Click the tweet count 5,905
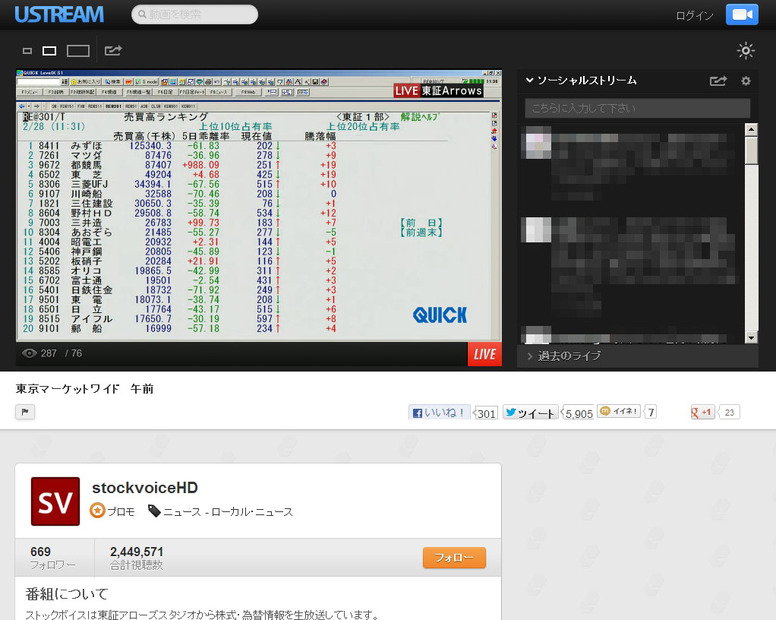This screenshot has width=776, height=620. click(x=579, y=413)
